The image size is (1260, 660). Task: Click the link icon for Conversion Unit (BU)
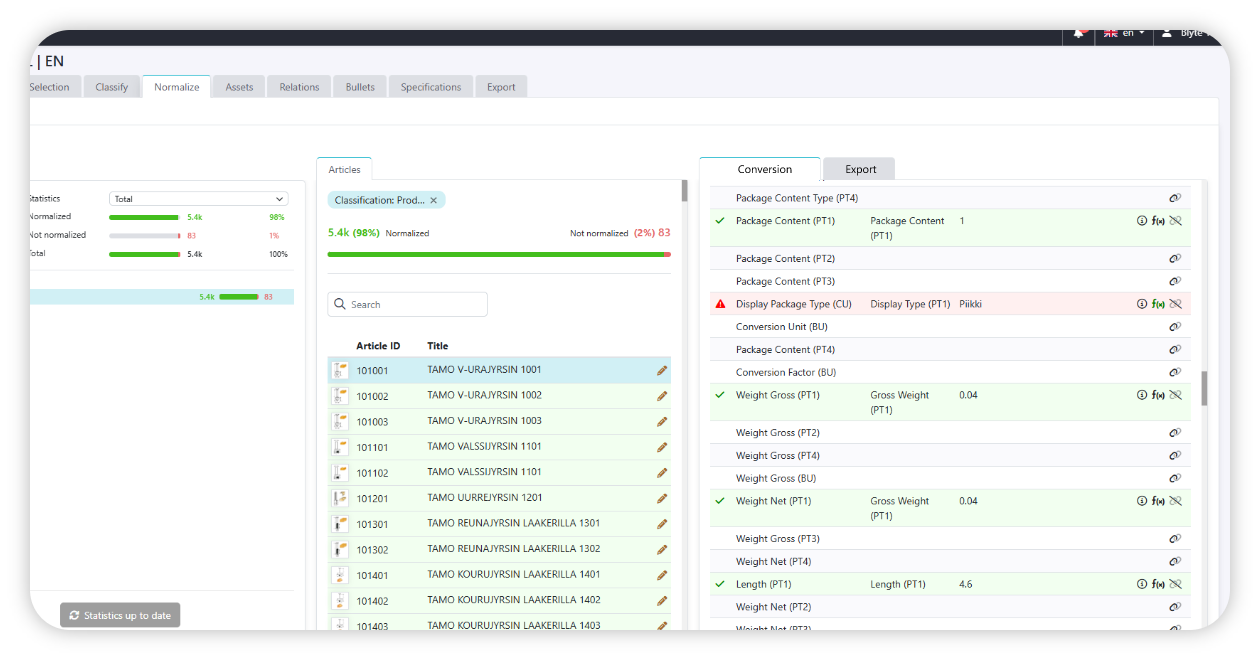pos(1175,327)
